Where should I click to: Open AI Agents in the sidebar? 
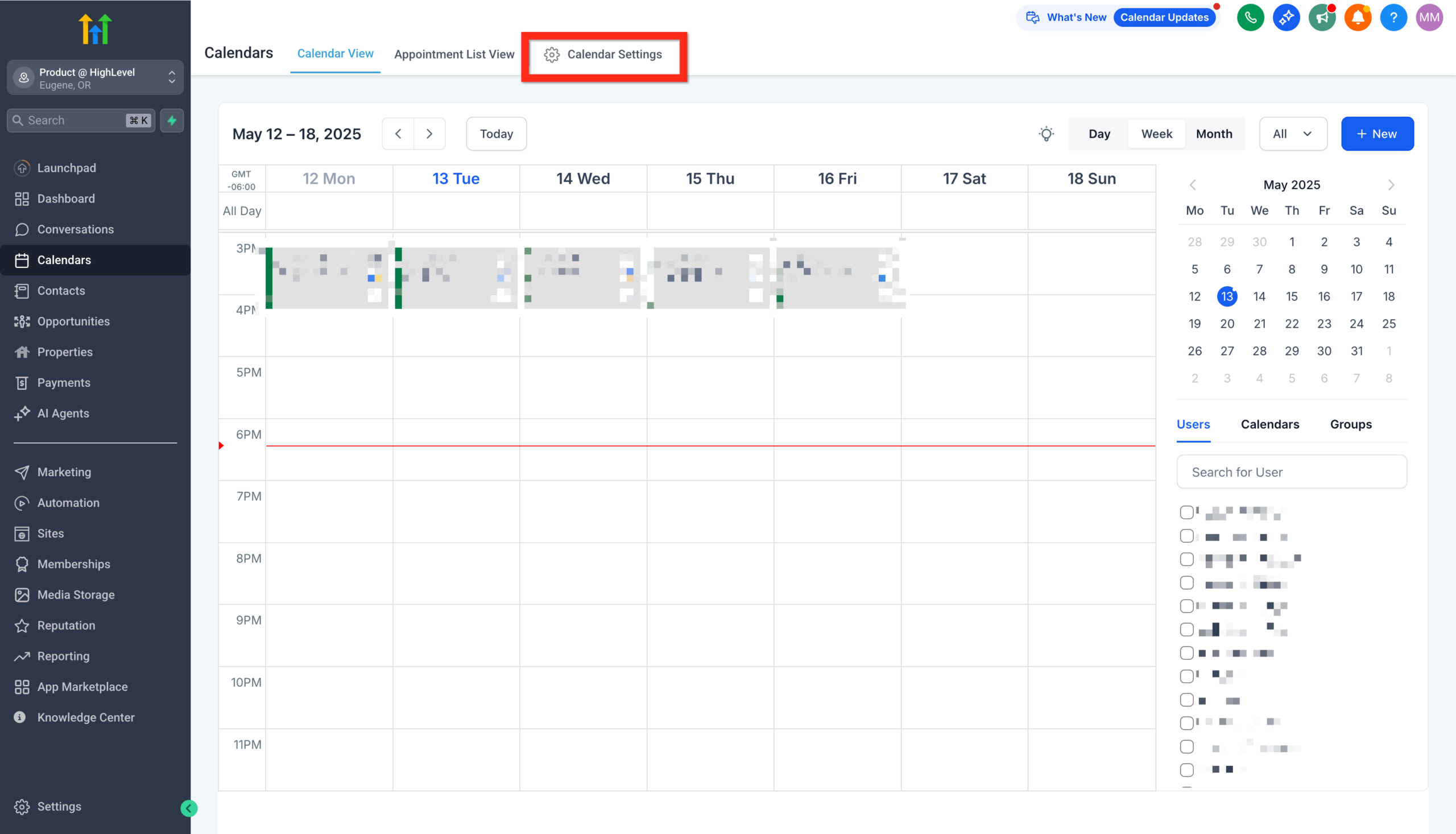pos(63,413)
